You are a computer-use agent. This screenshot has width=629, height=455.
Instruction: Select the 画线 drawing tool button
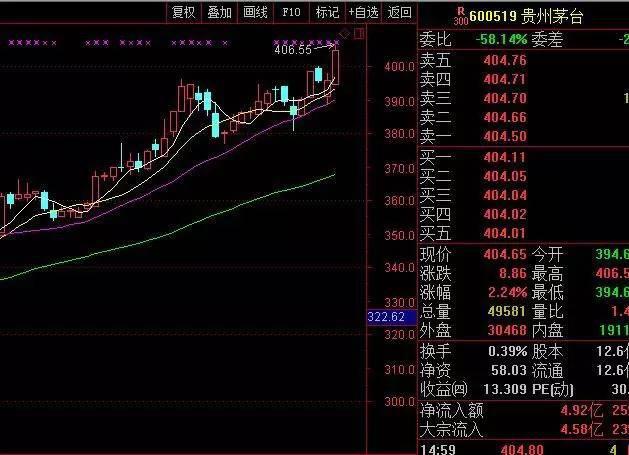point(255,12)
